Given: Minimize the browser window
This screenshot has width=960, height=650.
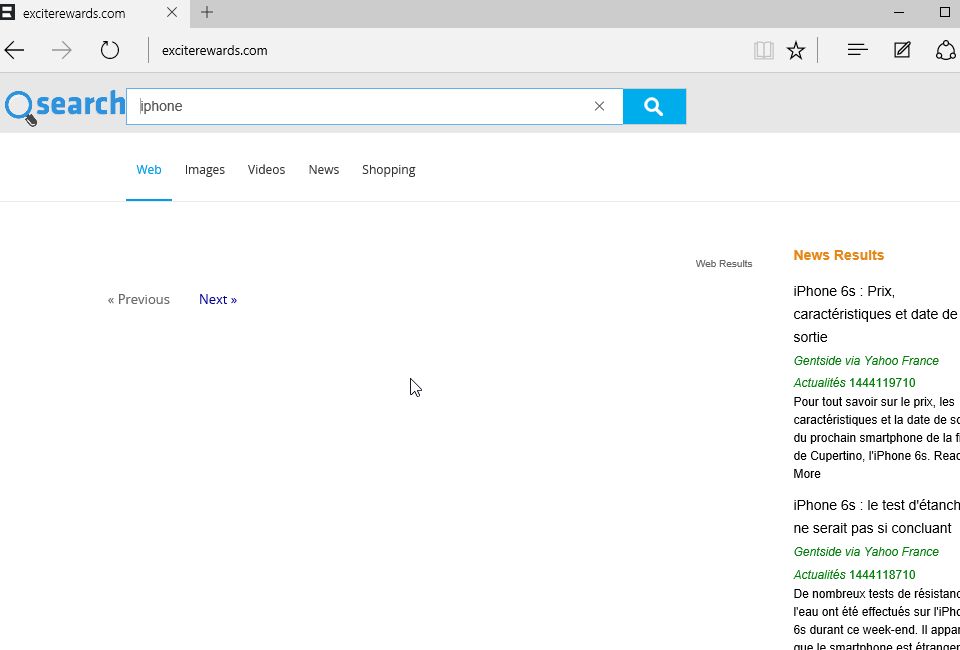Looking at the screenshot, I should (x=899, y=12).
